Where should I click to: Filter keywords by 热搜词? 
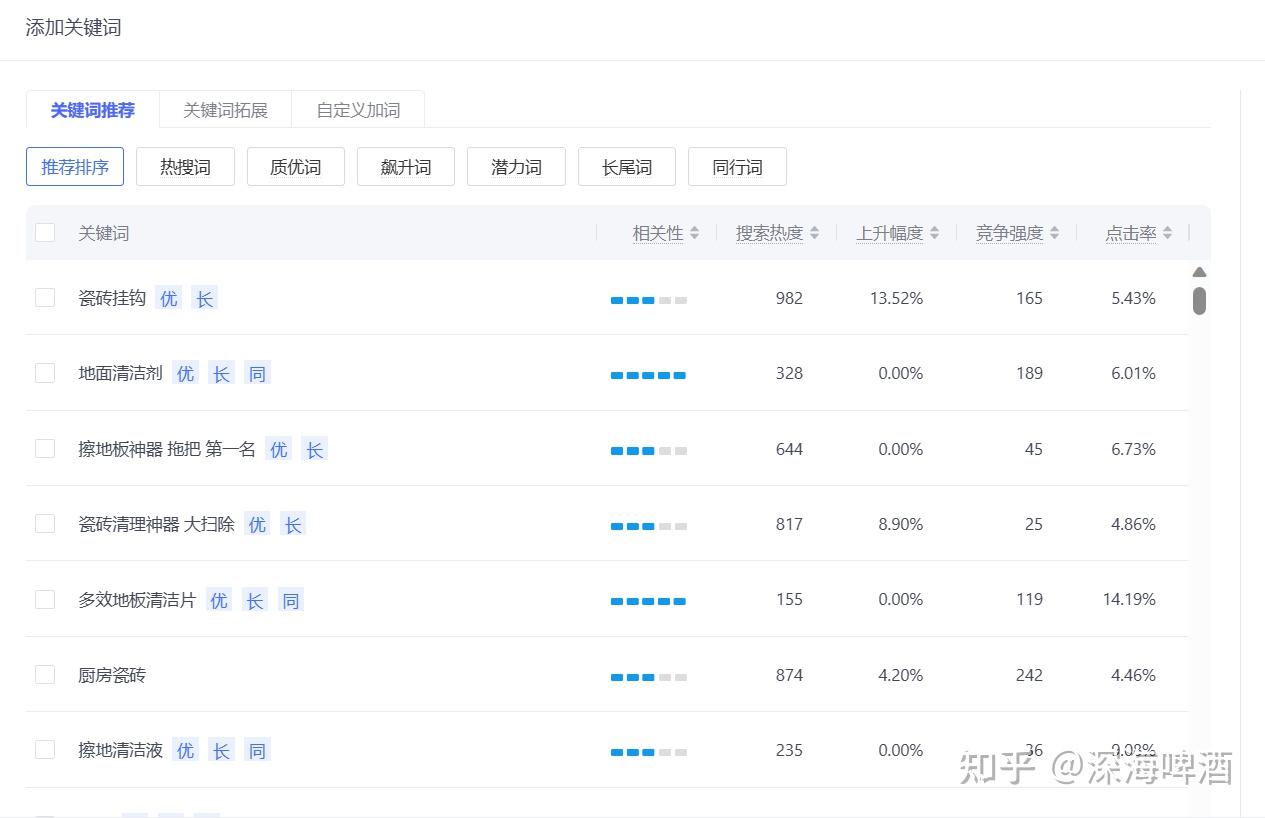tap(185, 167)
